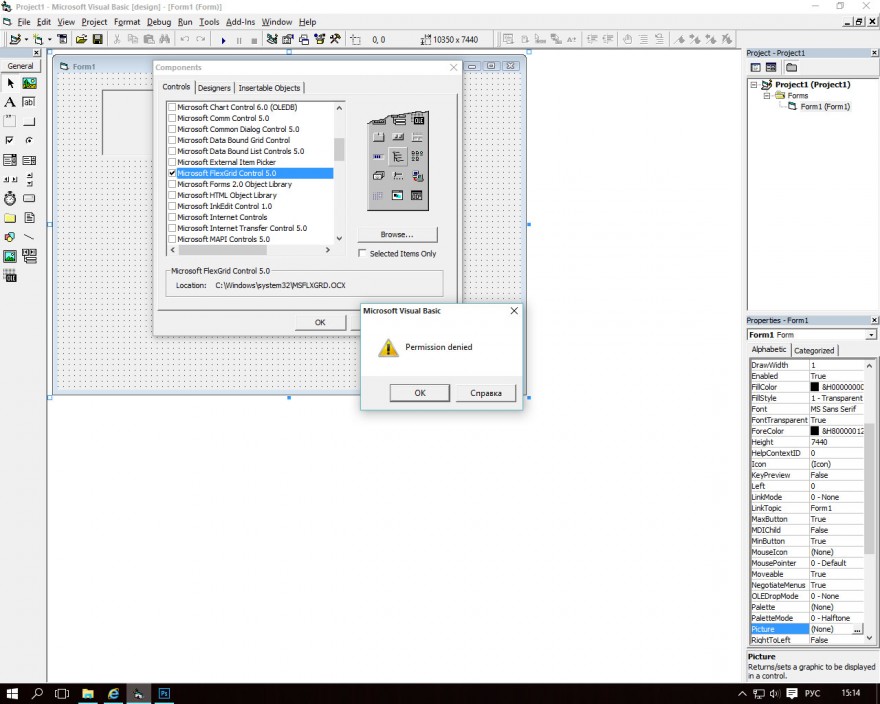Tick Microsoft Common Dialog Control 5.0
The width and height of the screenshot is (880, 704).
coord(172,129)
